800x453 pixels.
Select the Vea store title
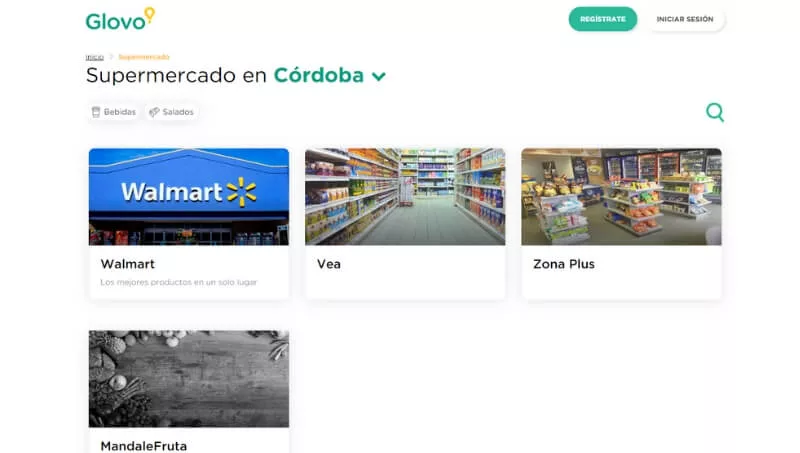click(329, 264)
